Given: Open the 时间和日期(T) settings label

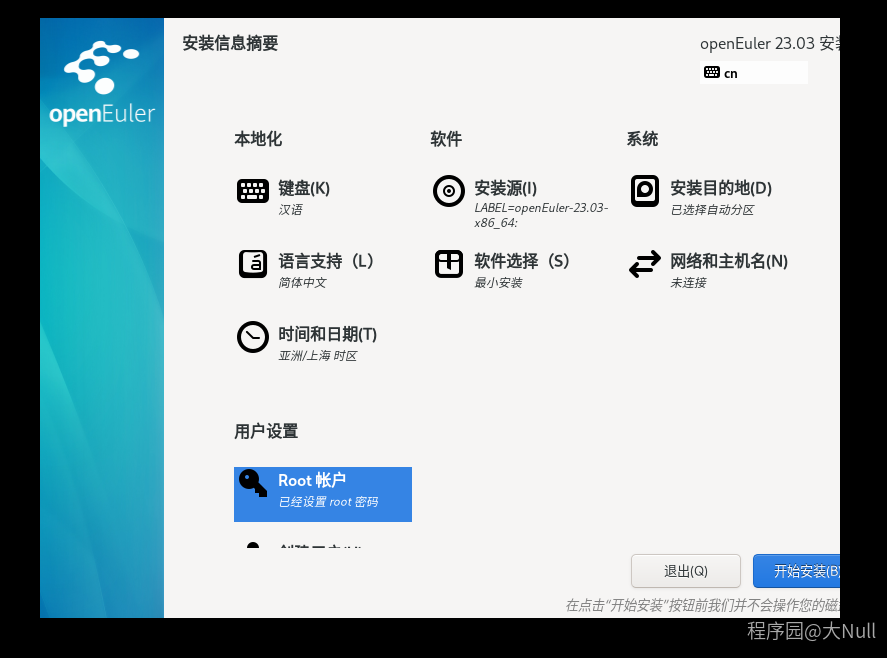Looking at the screenshot, I should 327,334.
